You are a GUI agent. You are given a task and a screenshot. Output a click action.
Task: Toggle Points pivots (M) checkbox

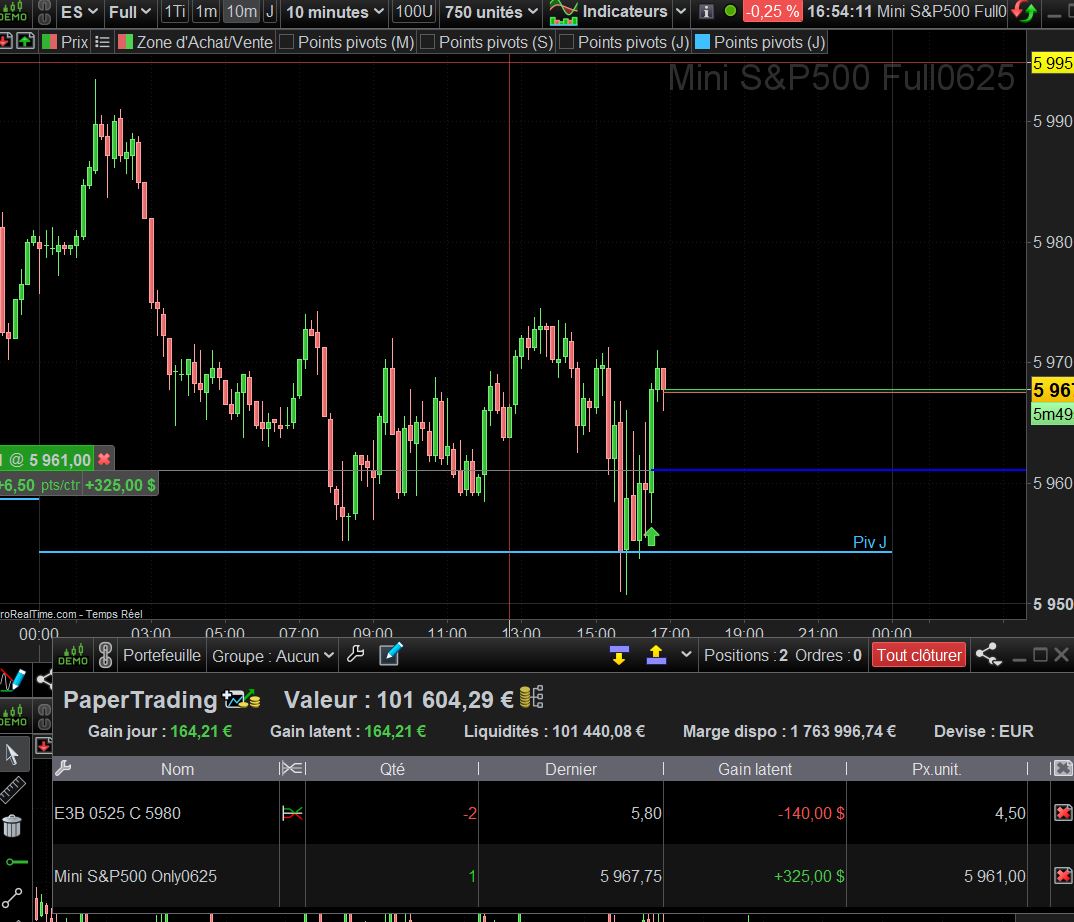click(287, 42)
